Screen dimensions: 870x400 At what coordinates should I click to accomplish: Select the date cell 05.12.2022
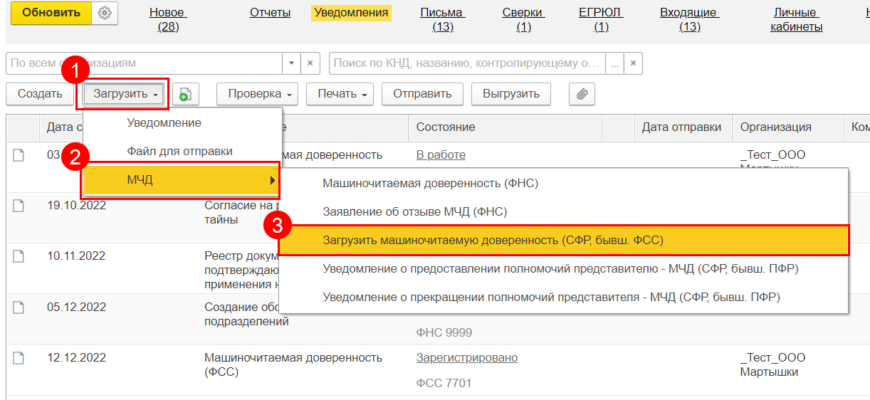76,307
